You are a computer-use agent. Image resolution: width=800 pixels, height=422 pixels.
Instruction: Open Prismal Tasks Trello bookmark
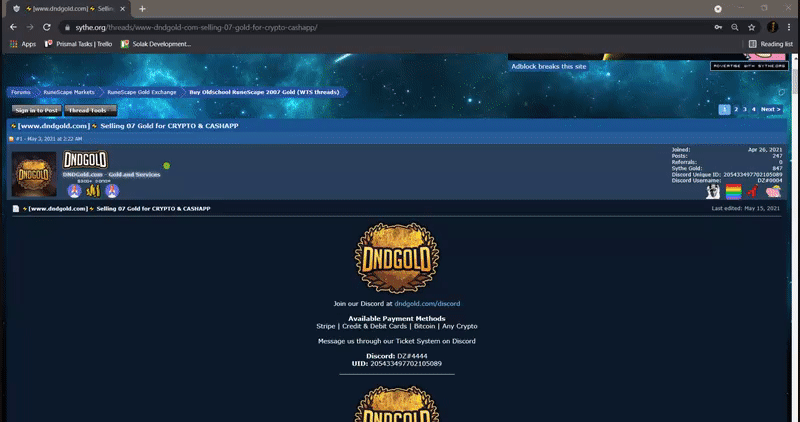[x=78, y=44]
